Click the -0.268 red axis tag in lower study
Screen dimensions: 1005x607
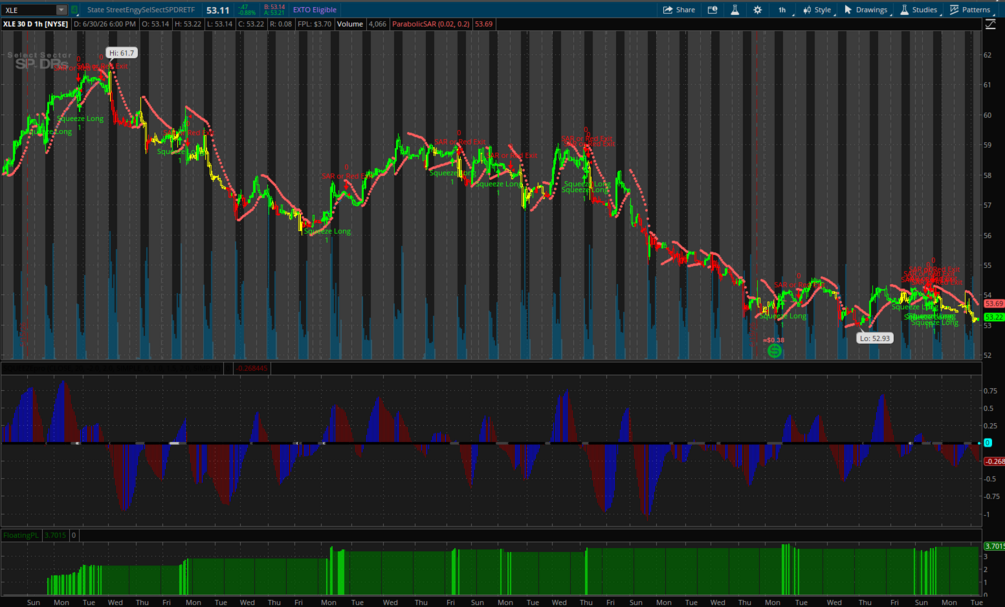point(994,461)
